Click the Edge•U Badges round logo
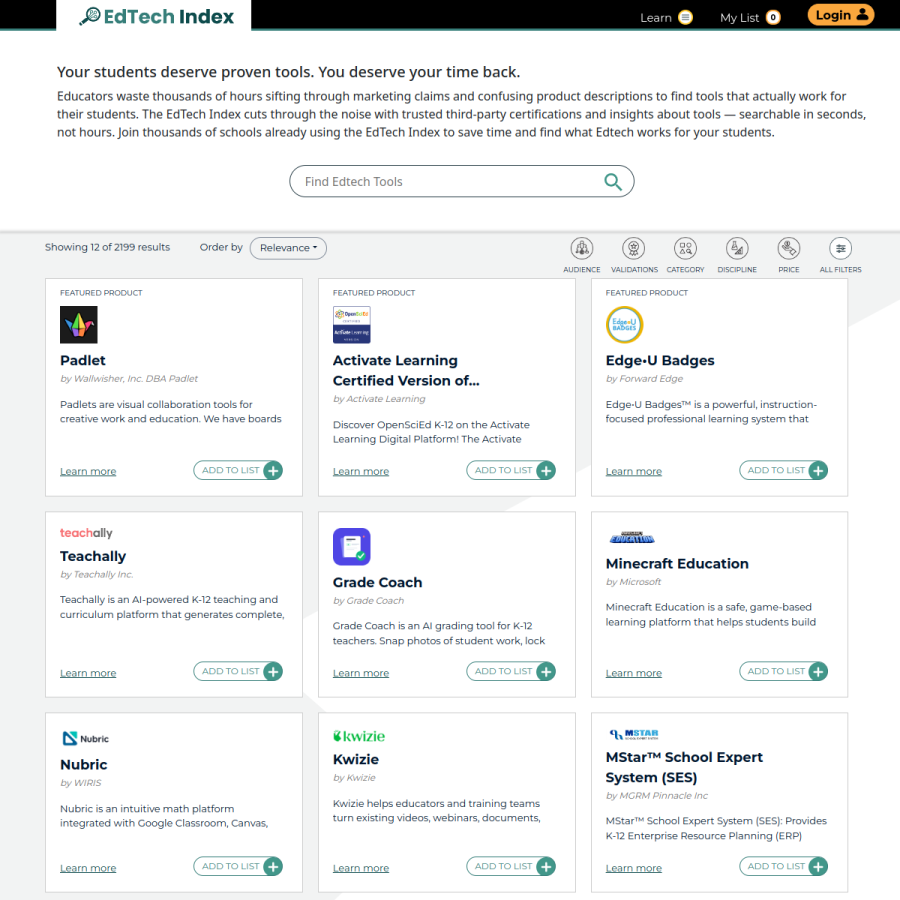Screen dimensions: 900x900 point(624,325)
